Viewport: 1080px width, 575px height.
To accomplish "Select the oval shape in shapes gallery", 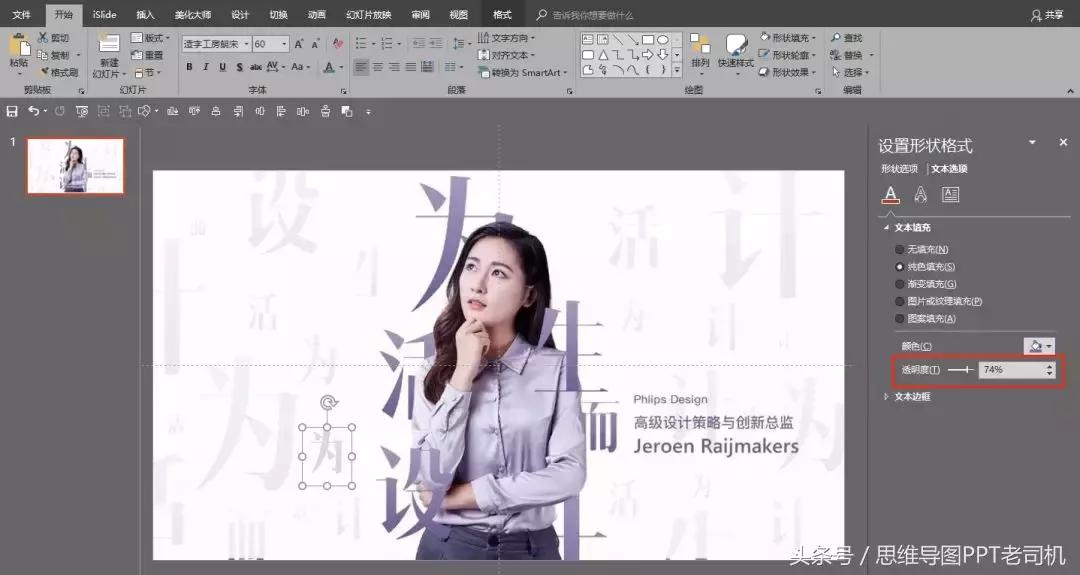I will pos(663,40).
